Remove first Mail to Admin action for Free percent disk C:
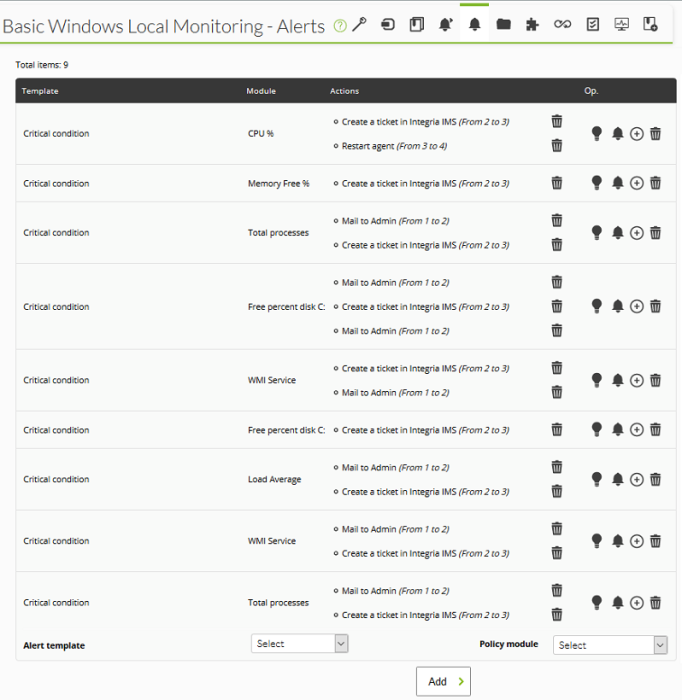This screenshot has height=700, width=682. tap(557, 282)
